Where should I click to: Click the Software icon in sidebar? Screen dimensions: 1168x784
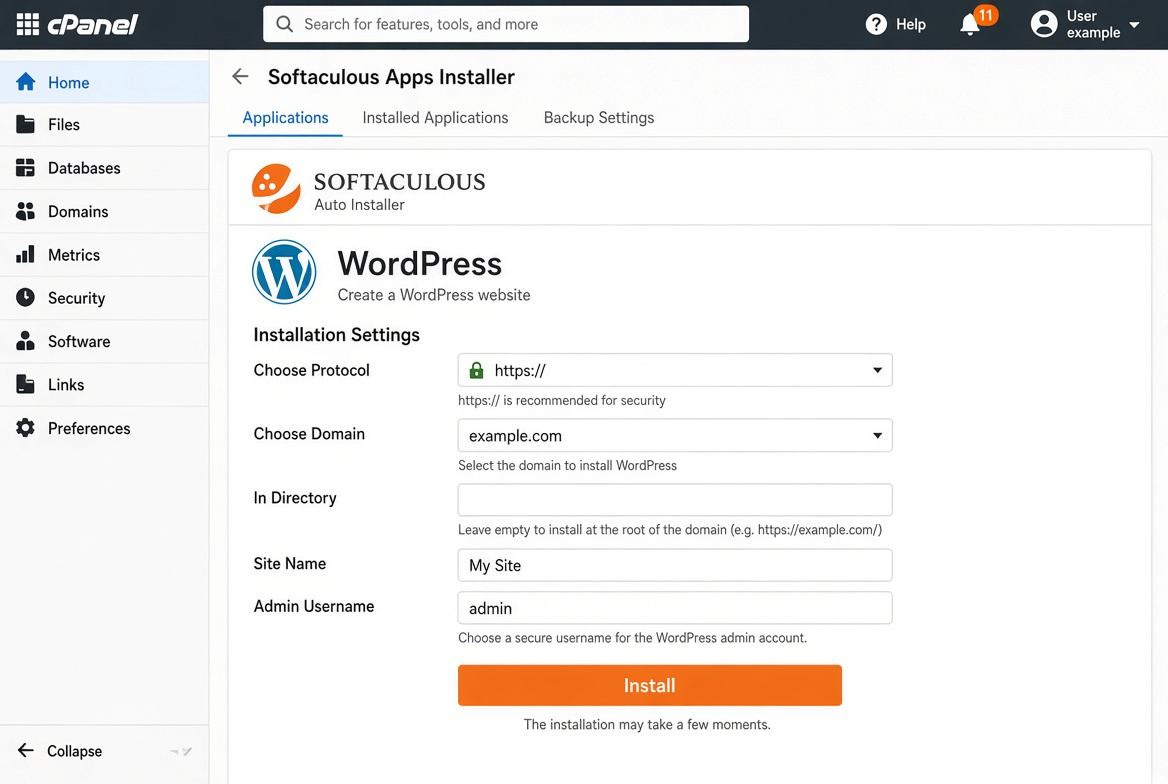(x=25, y=341)
